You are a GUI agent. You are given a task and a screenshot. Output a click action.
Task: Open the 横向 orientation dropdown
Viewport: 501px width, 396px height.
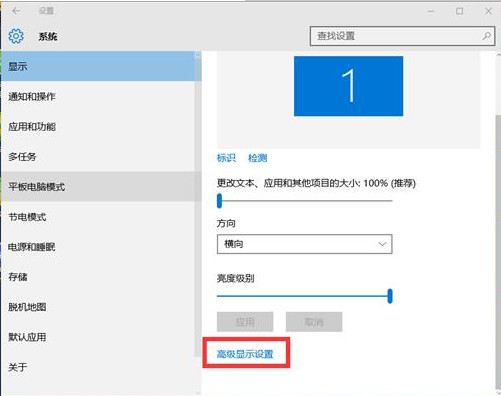click(x=304, y=244)
